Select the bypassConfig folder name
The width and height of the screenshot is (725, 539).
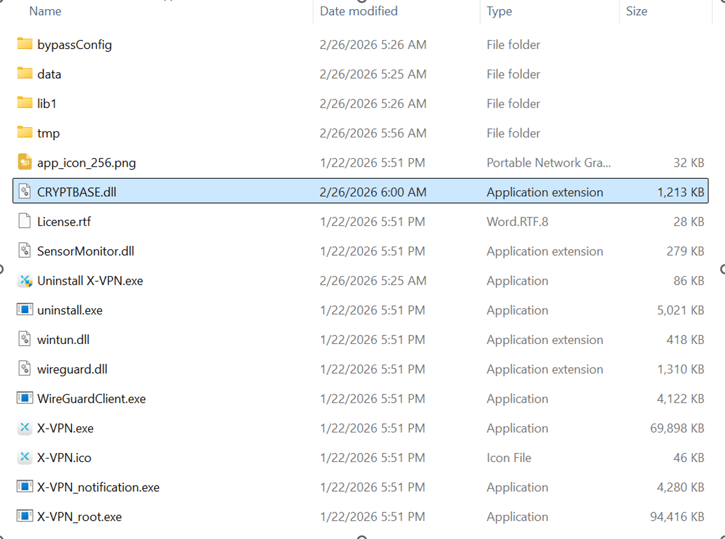[x=74, y=45]
